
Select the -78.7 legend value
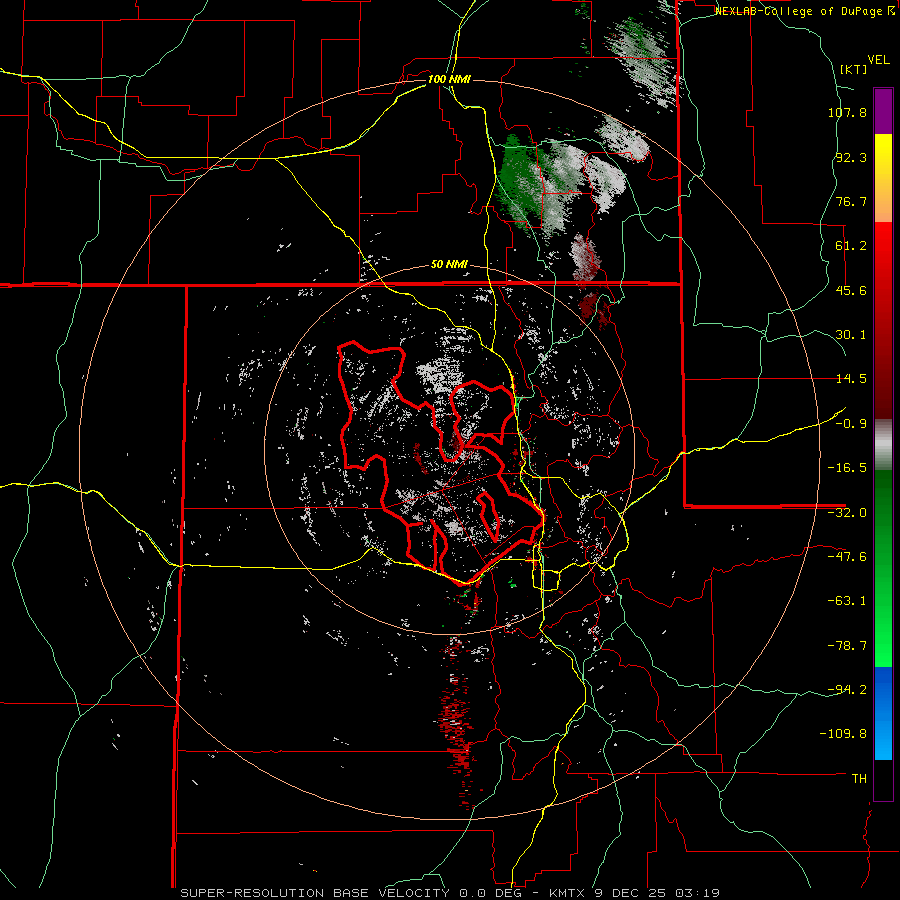(x=847, y=646)
